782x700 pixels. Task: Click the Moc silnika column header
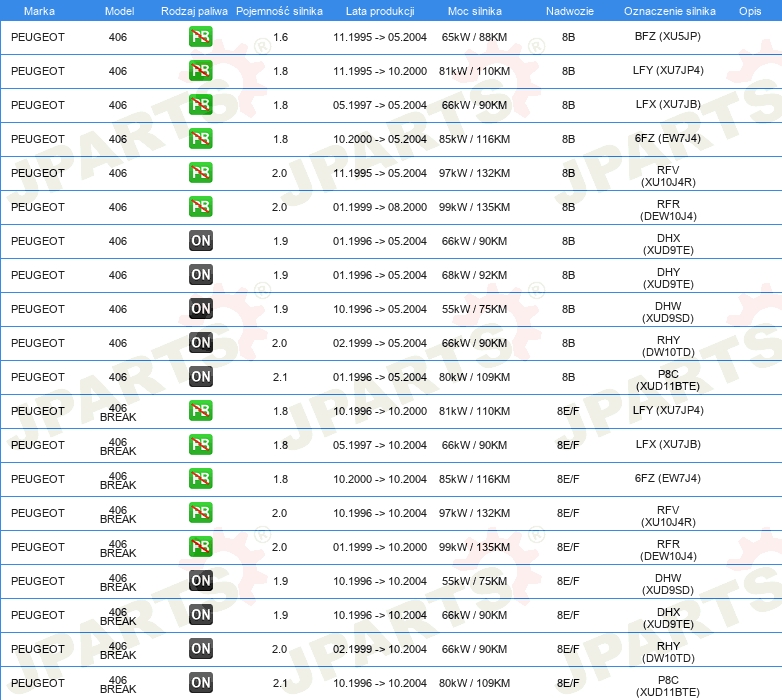(474, 11)
